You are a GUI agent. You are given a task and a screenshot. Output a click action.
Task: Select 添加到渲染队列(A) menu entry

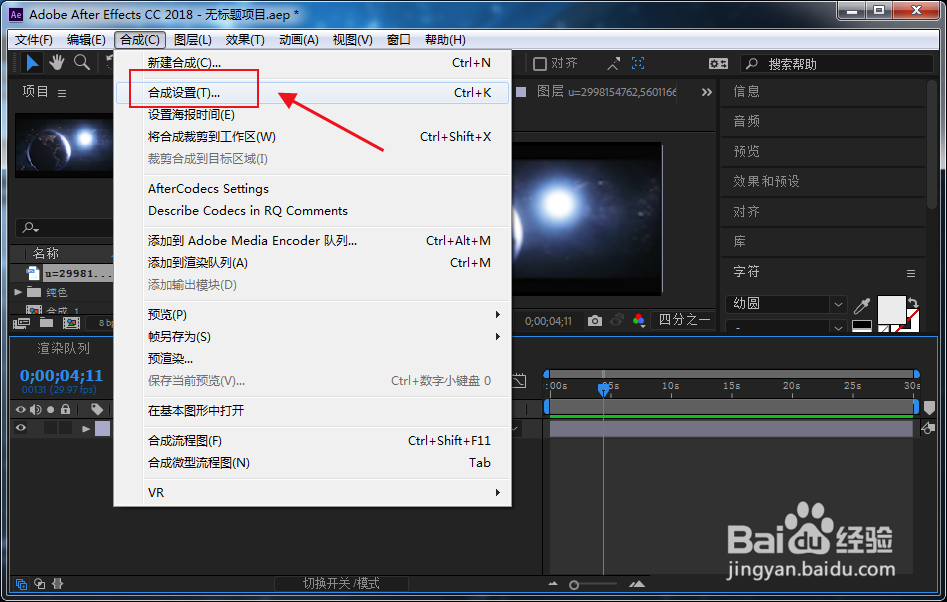(x=312, y=263)
